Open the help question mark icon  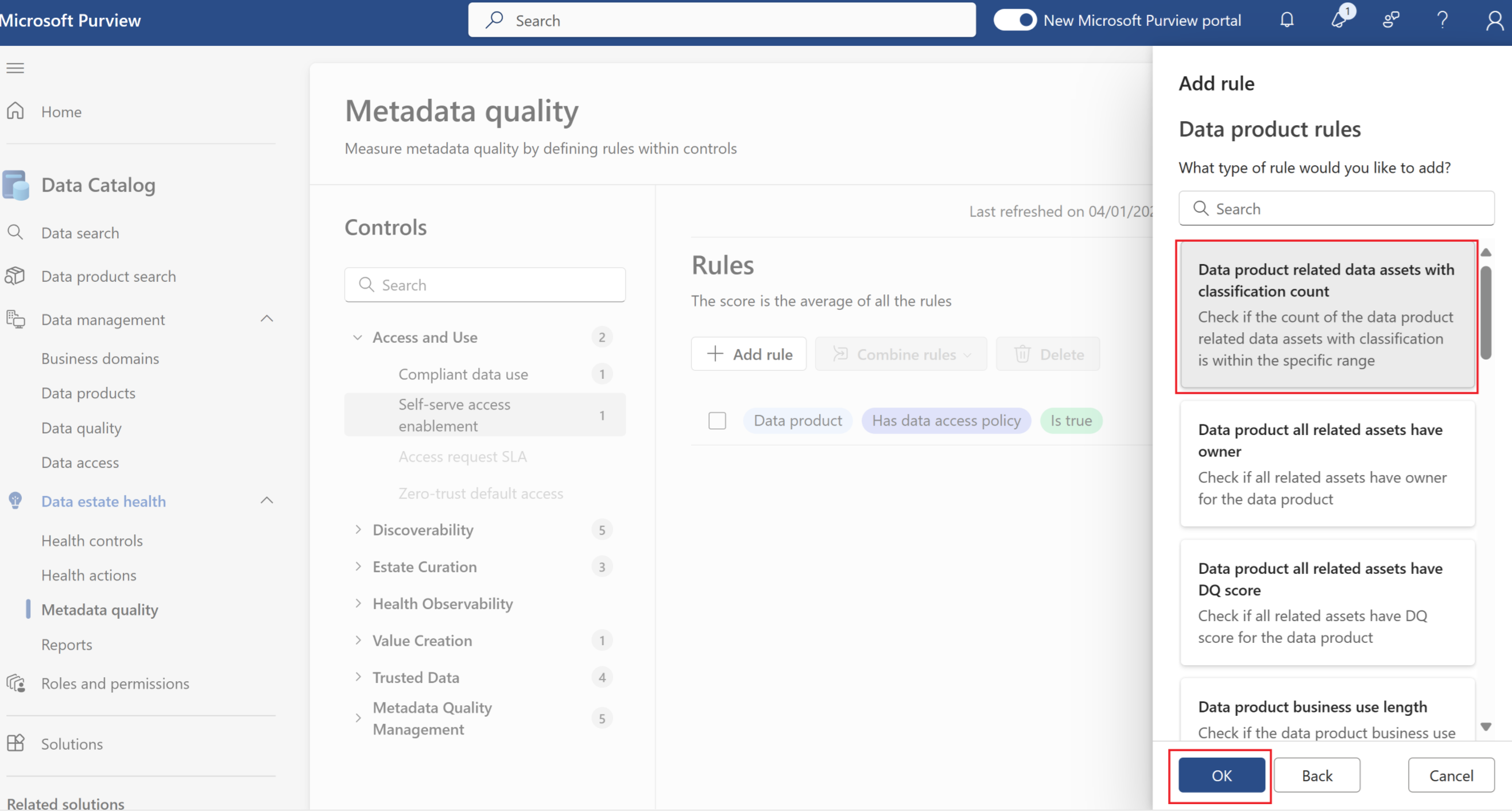click(1442, 21)
